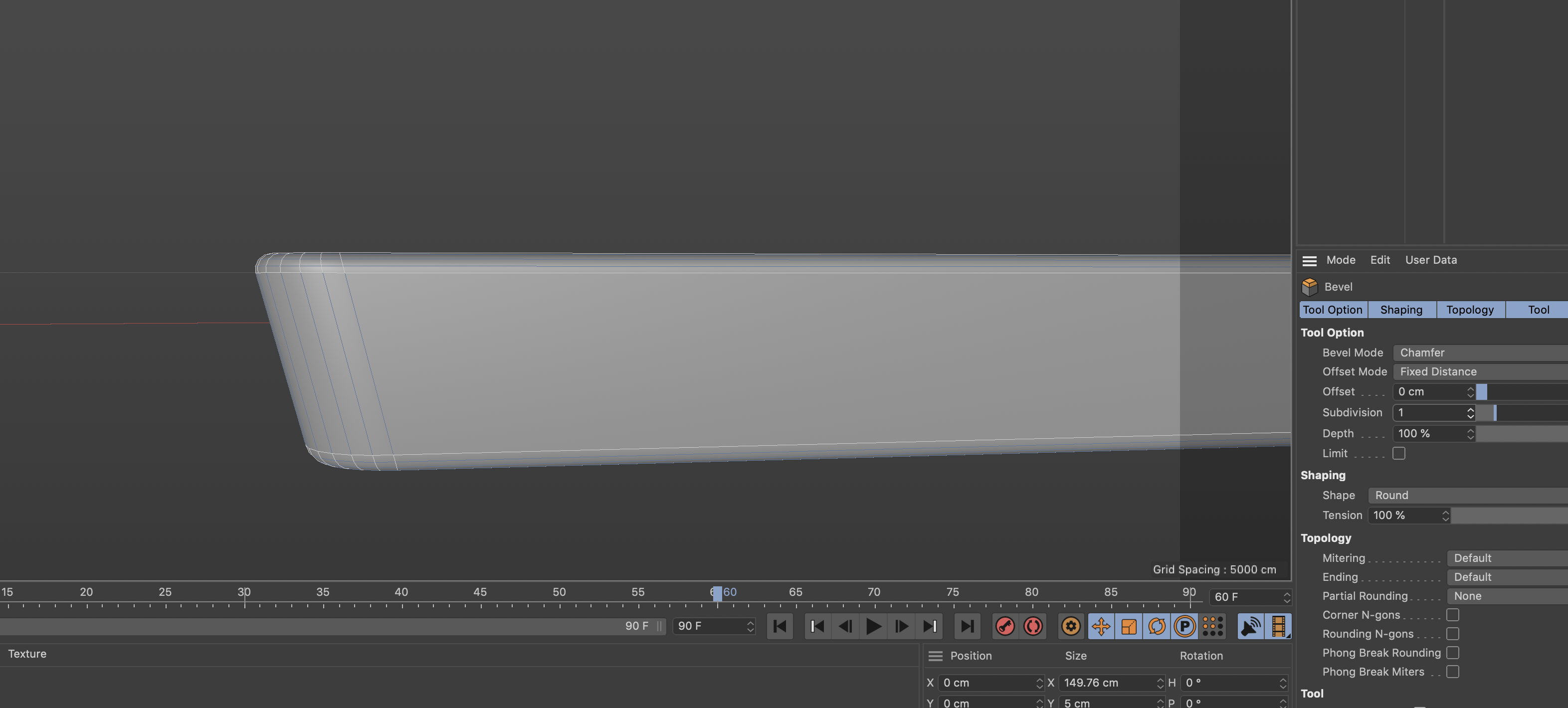1568x708 pixels.
Task: Open the Mode menu
Action: click(1341, 260)
